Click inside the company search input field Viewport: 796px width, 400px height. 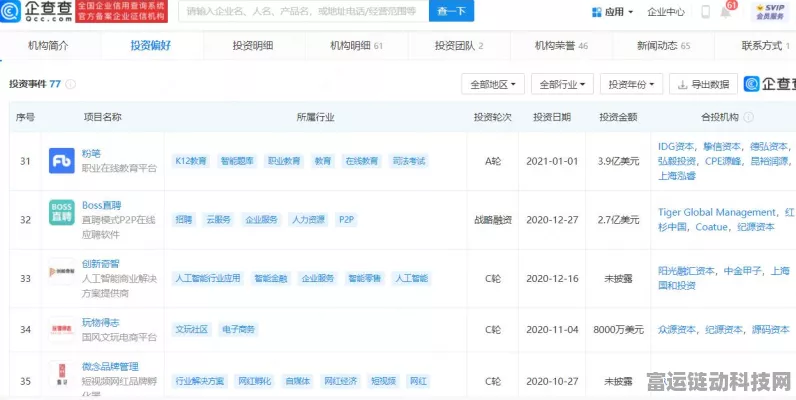303,11
